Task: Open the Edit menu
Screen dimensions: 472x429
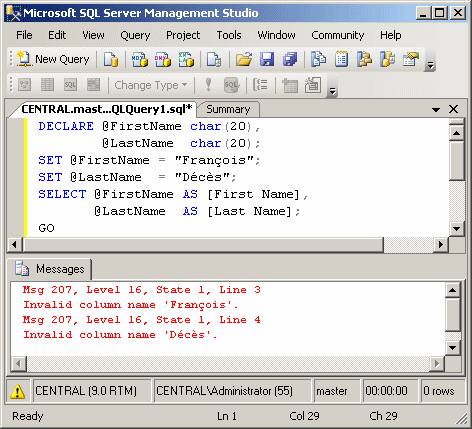Action: [57, 35]
